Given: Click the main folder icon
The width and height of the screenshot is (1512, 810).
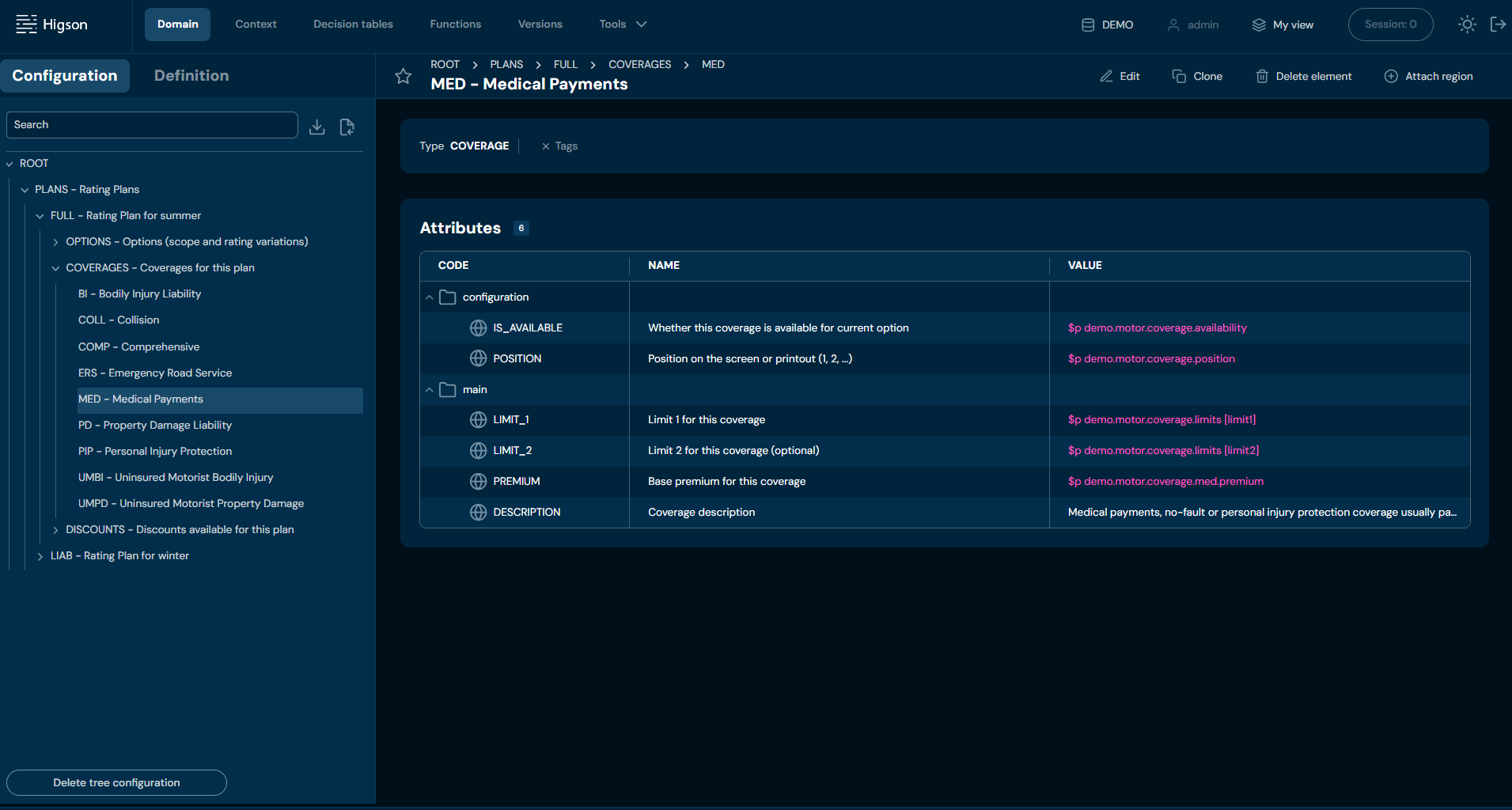Looking at the screenshot, I should tap(448, 389).
